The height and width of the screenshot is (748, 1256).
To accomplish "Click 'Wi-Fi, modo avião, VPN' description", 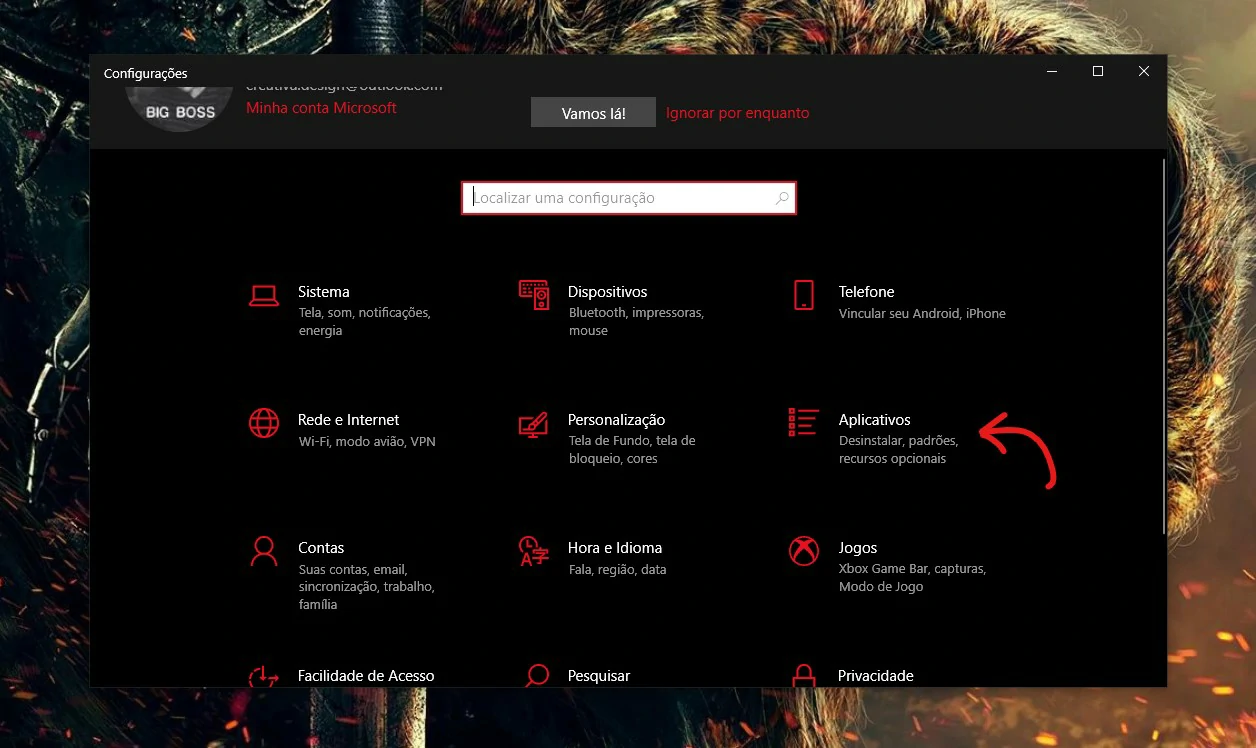I will click(x=367, y=441).
